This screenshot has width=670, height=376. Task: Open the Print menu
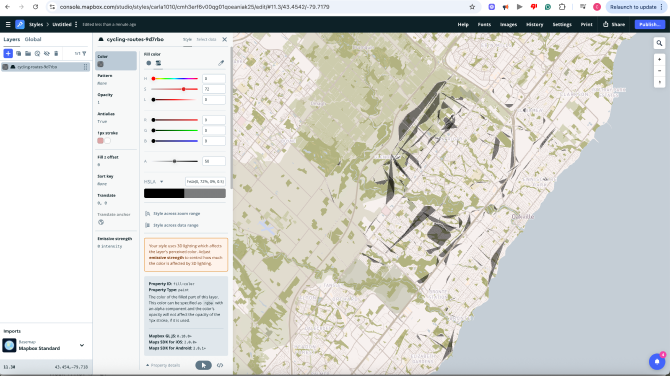586,24
